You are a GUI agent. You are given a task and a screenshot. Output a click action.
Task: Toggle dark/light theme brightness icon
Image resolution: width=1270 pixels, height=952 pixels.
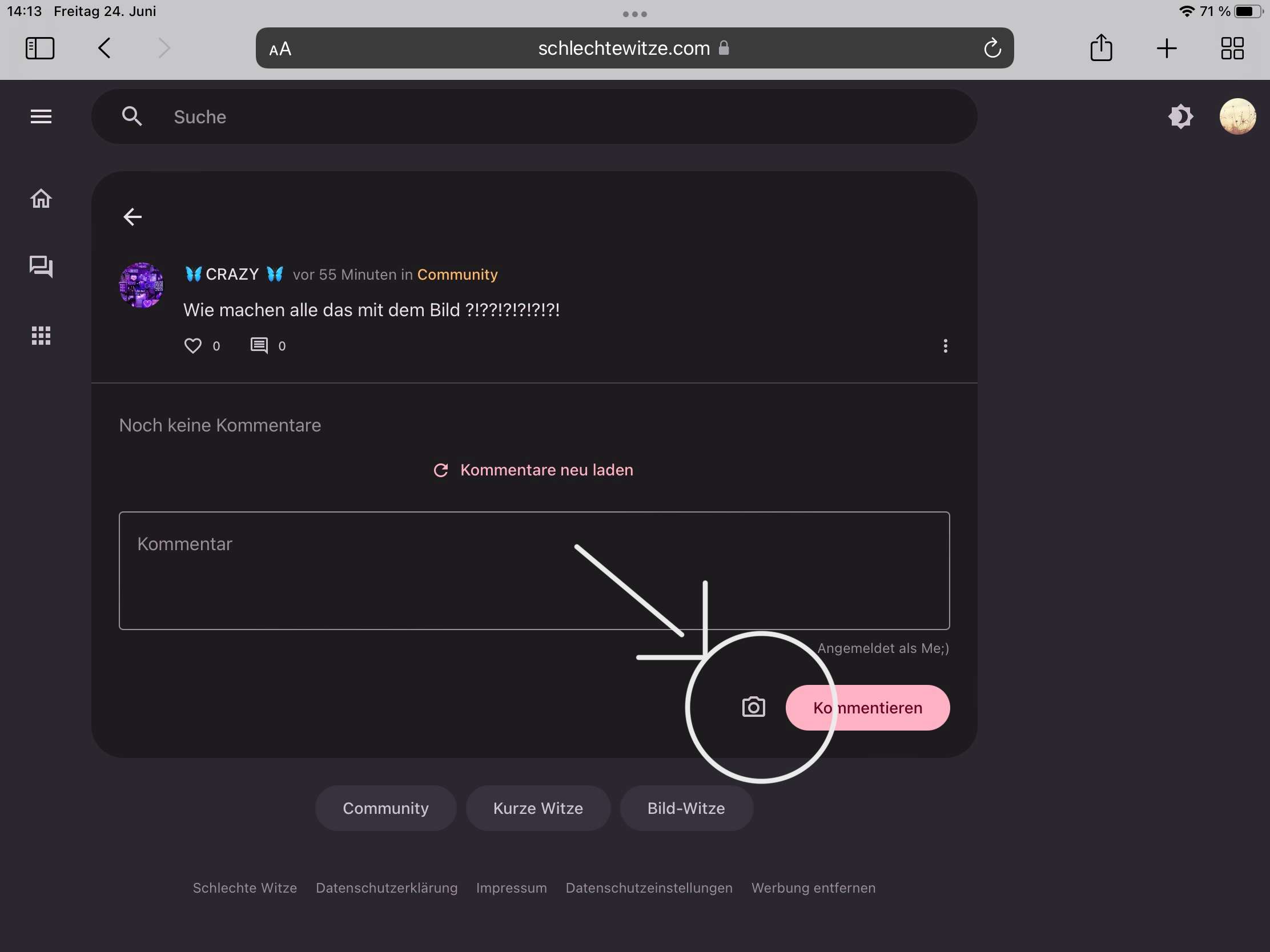(1180, 116)
